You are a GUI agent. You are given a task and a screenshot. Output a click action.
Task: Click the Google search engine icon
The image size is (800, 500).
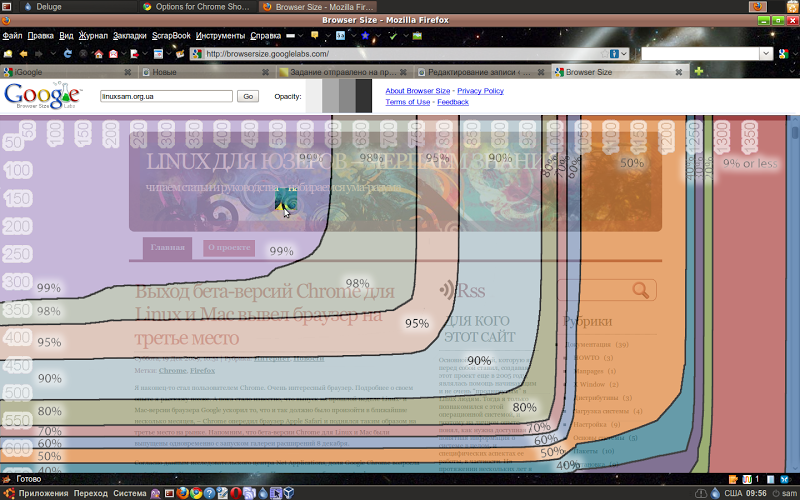tap(783, 54)
